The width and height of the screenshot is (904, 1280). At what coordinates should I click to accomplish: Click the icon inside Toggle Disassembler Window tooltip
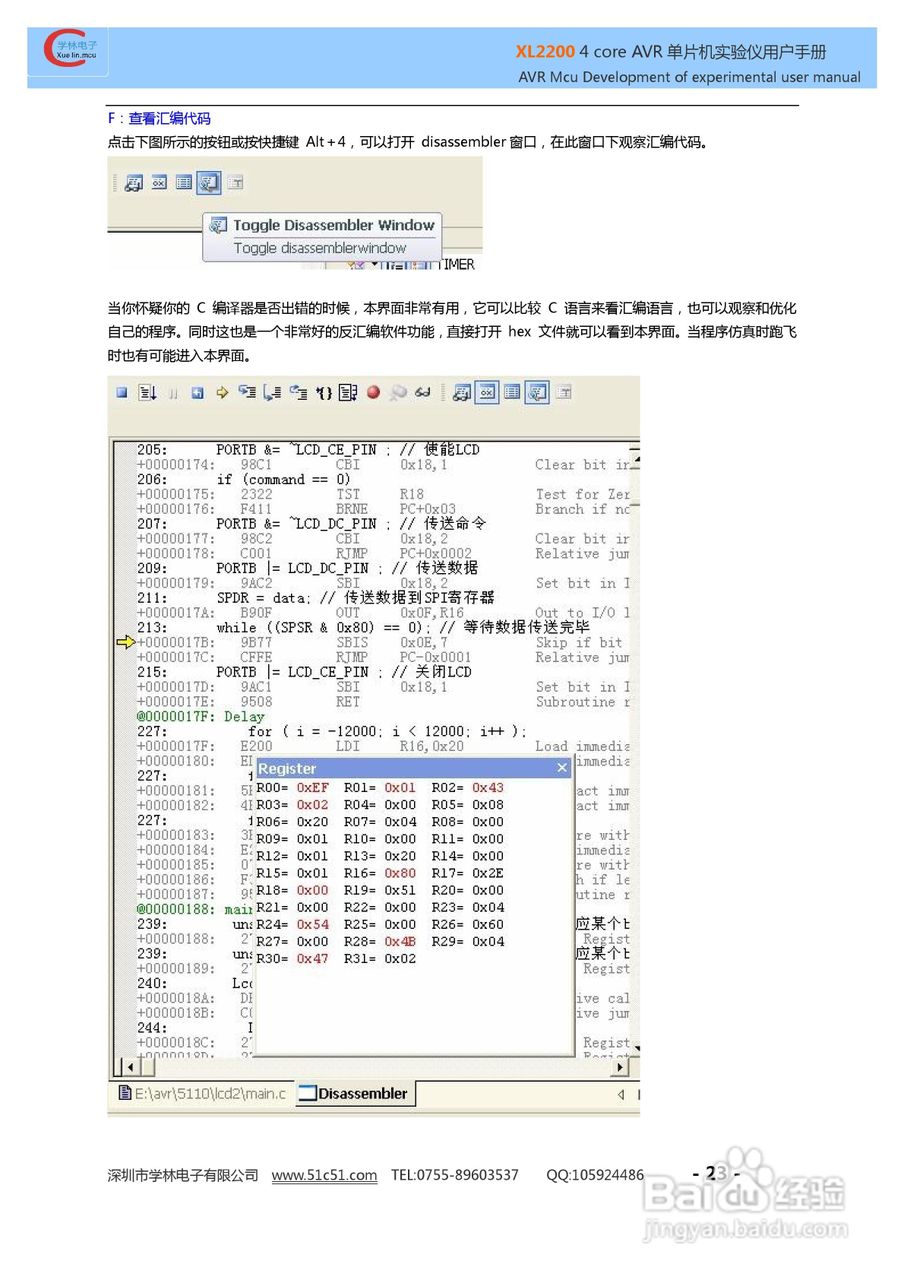217,226
